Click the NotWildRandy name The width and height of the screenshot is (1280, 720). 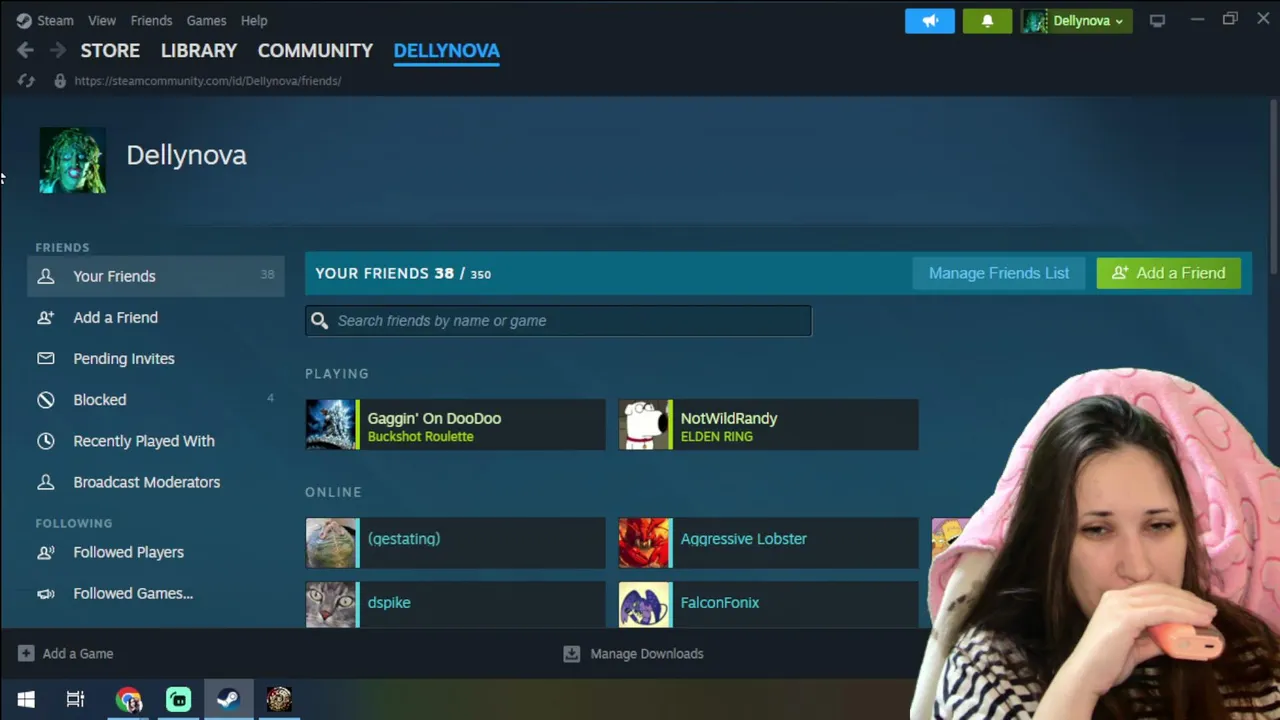pos(729,418)
